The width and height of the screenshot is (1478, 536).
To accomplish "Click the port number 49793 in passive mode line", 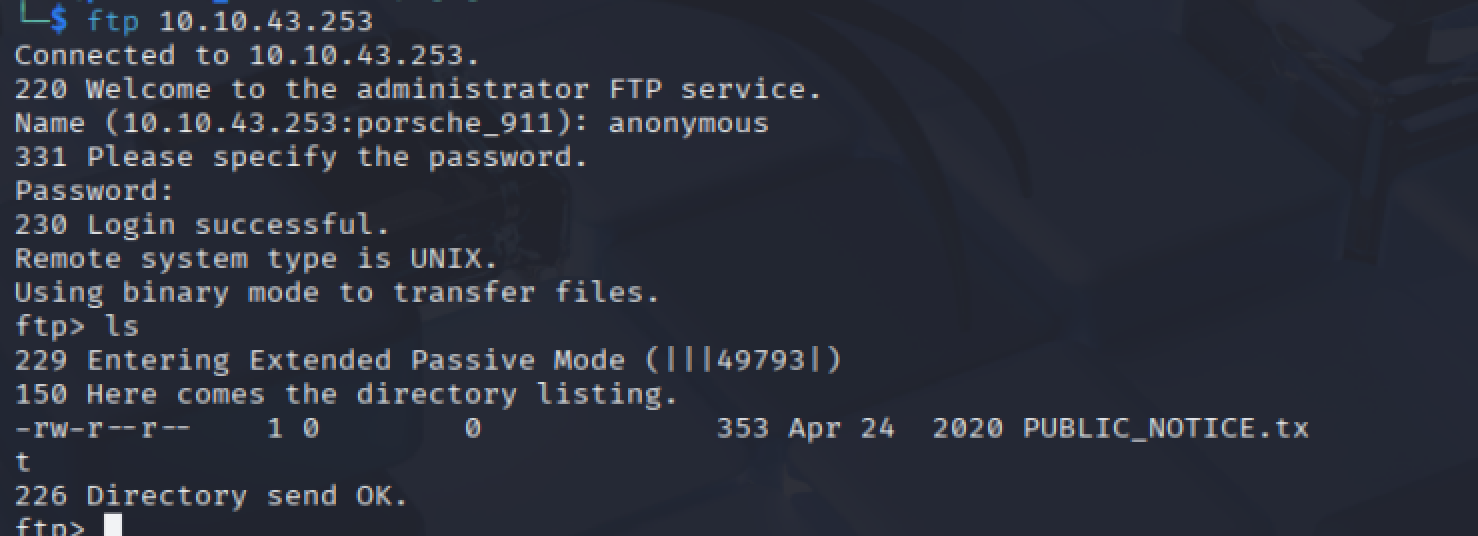I will point(760,360).
